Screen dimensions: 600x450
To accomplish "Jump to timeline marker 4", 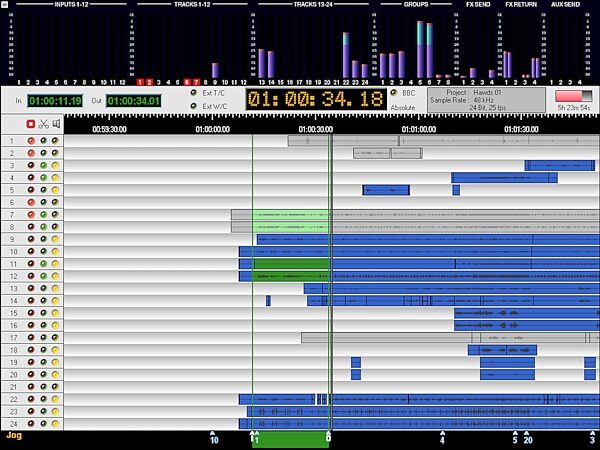I will (x=442, y=437).
